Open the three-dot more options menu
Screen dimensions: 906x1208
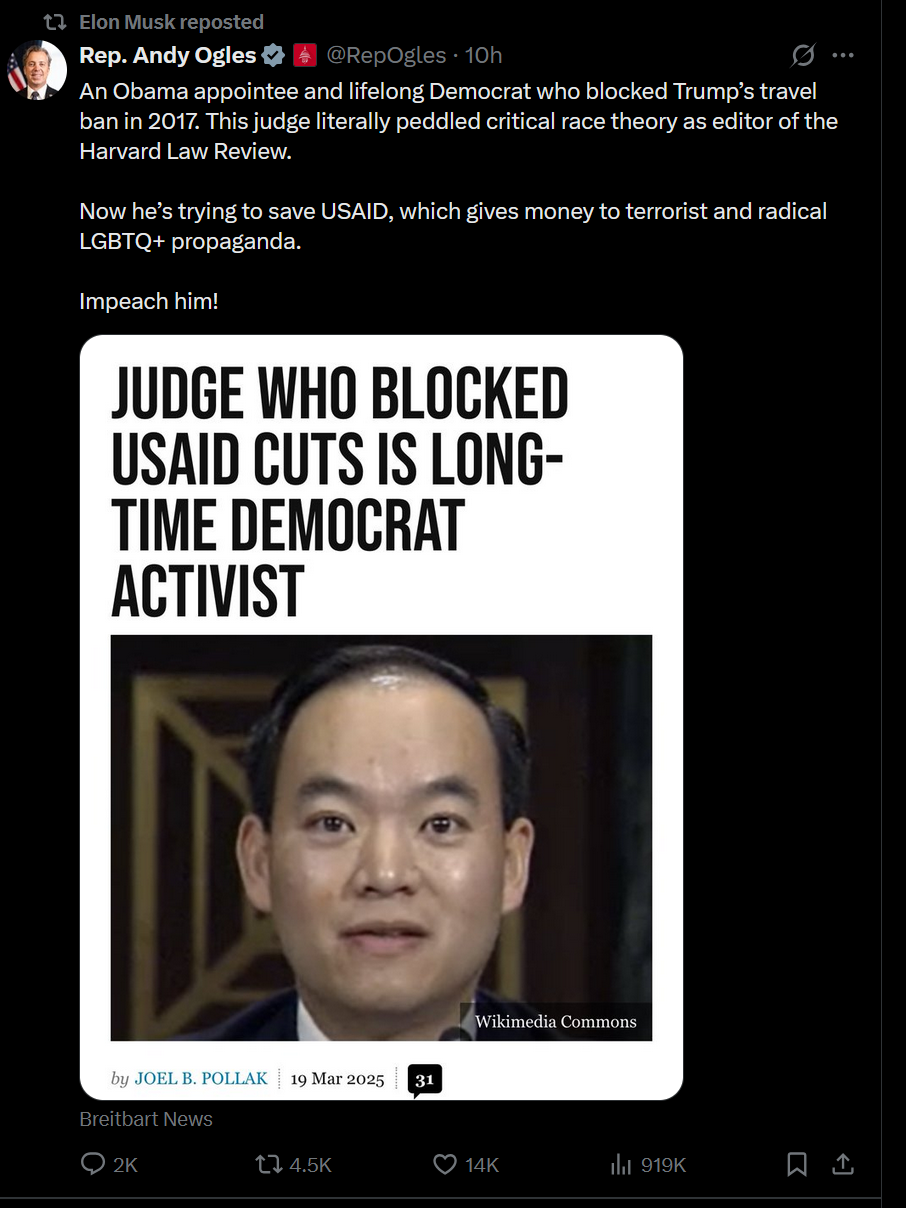tap(843, 55)
